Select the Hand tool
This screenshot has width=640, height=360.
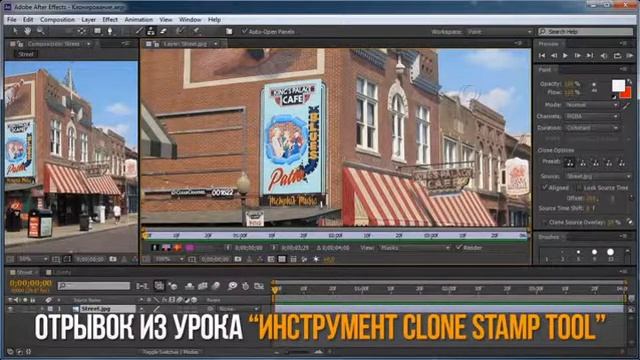pos(27,31)
